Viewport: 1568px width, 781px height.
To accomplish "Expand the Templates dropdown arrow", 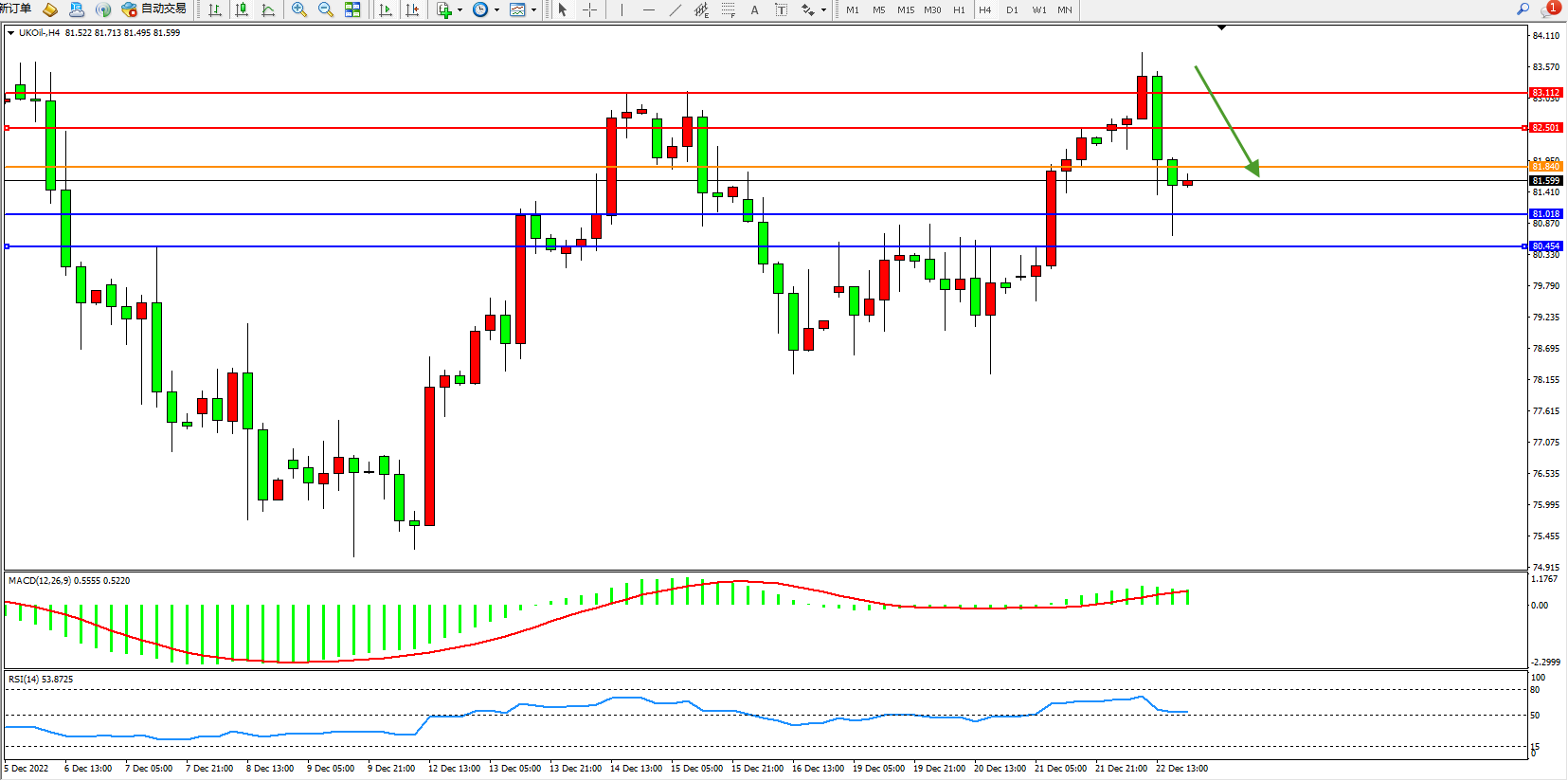I will (x=533, y=10).
